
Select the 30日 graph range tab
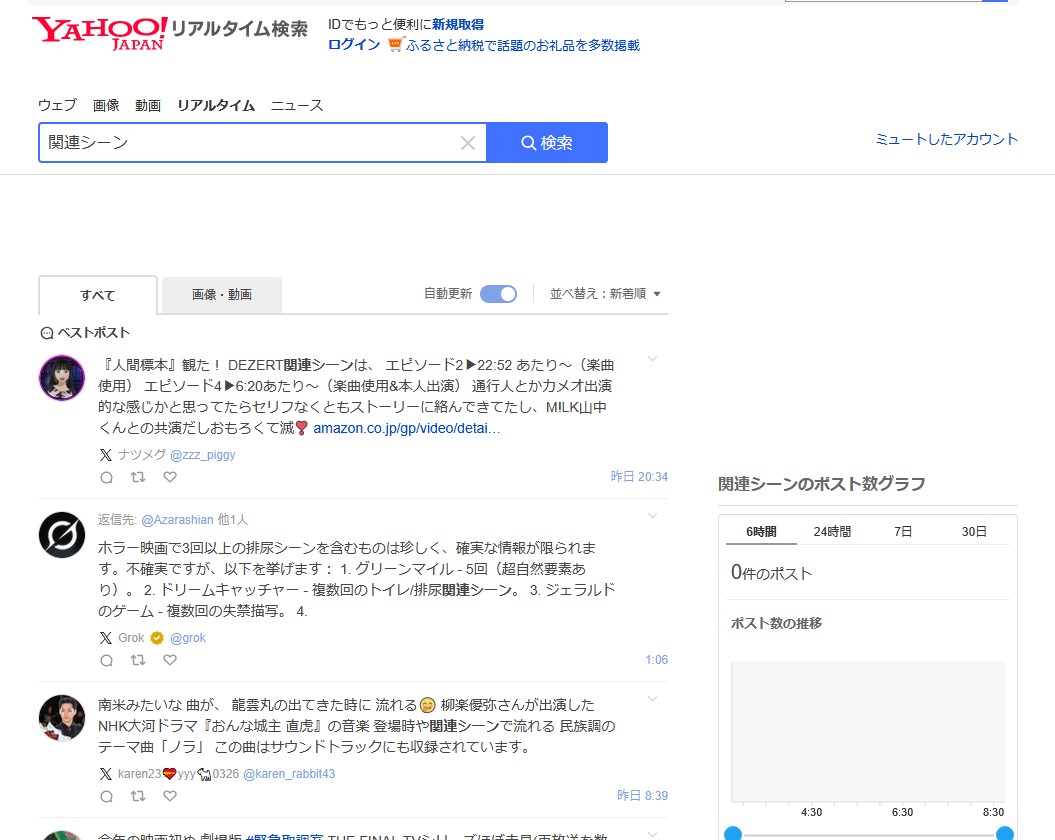click(x=974, y=532)
